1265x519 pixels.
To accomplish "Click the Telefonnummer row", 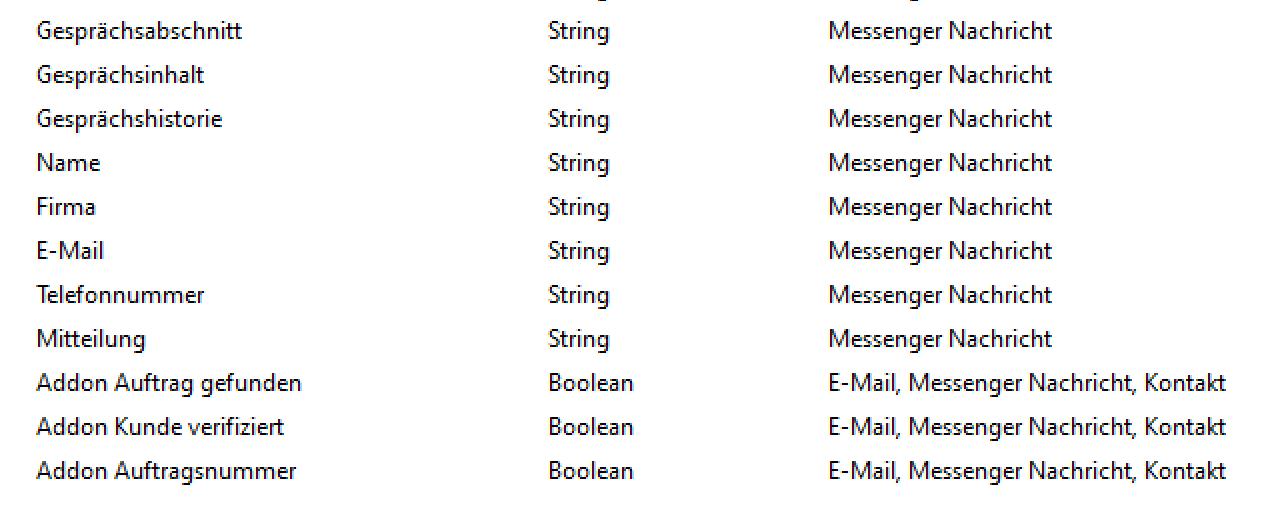I will point(632,295).
